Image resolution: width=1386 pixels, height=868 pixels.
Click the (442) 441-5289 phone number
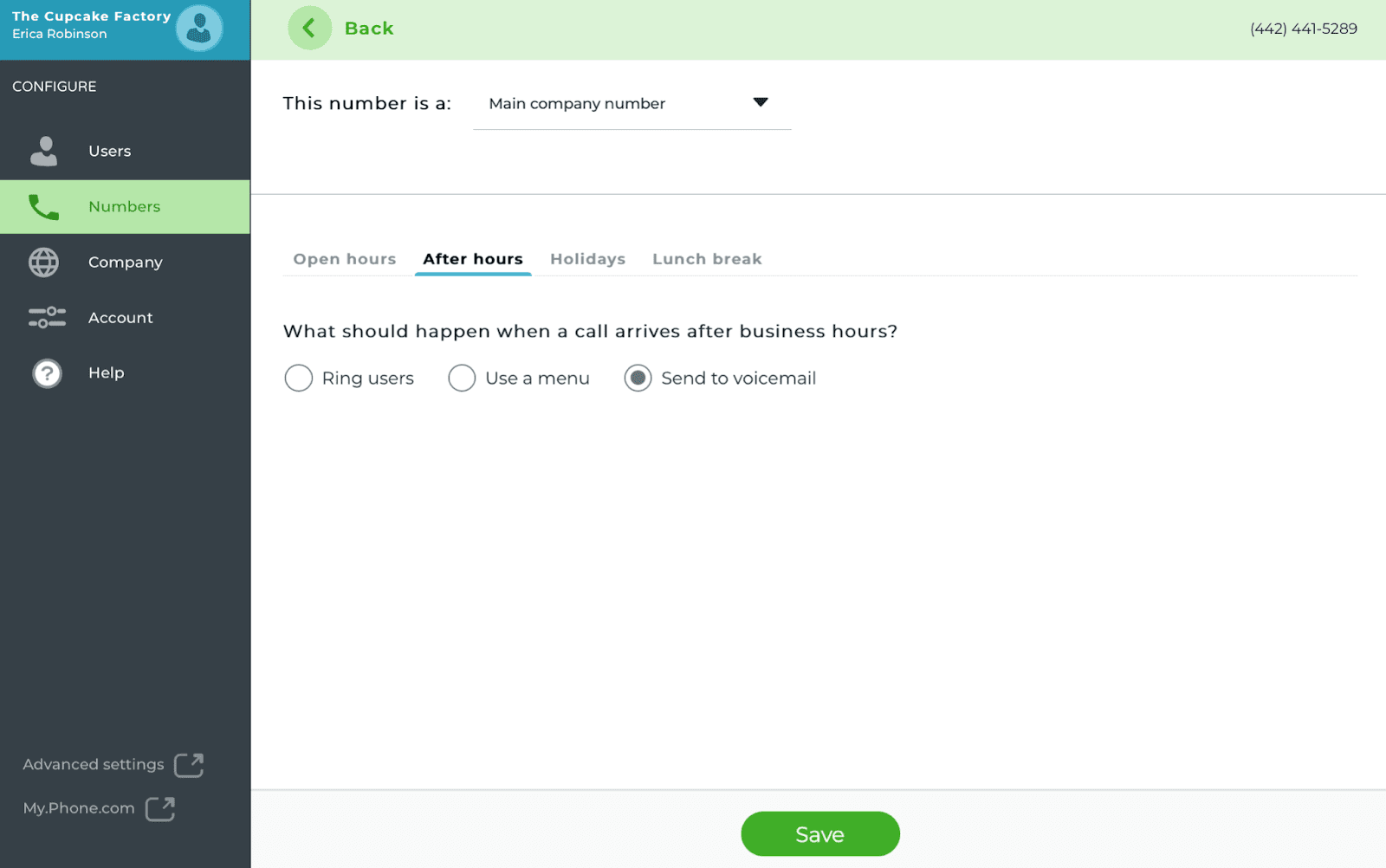click(1304, 29)
